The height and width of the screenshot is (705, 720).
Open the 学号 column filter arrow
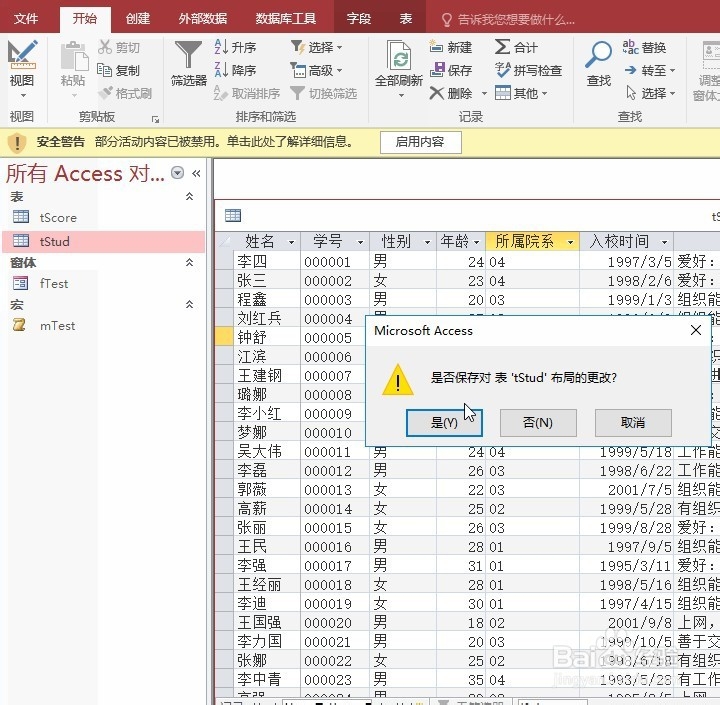click(360, 242)
